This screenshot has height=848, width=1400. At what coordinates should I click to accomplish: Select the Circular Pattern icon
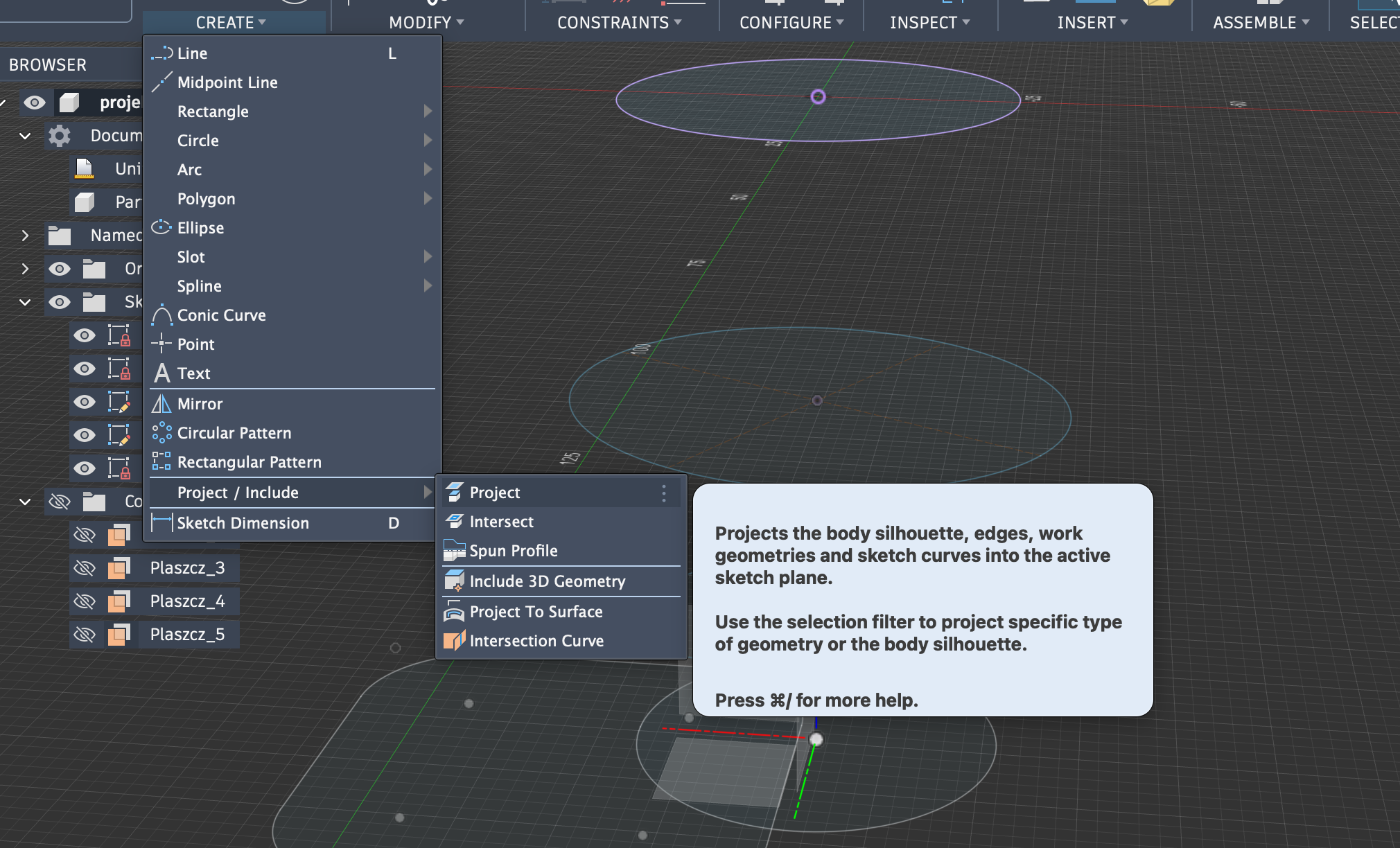click(161, 433)
